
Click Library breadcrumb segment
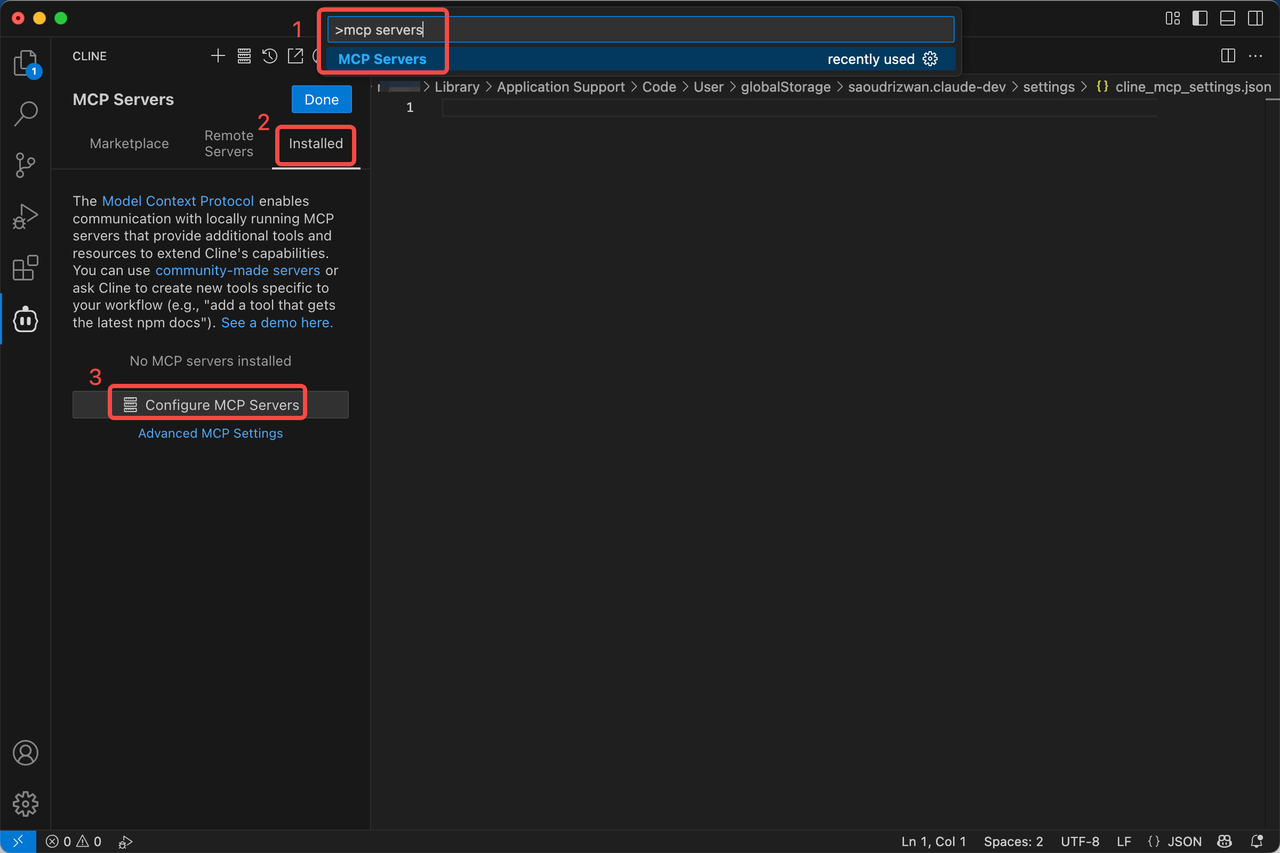(x=457, y=87)
